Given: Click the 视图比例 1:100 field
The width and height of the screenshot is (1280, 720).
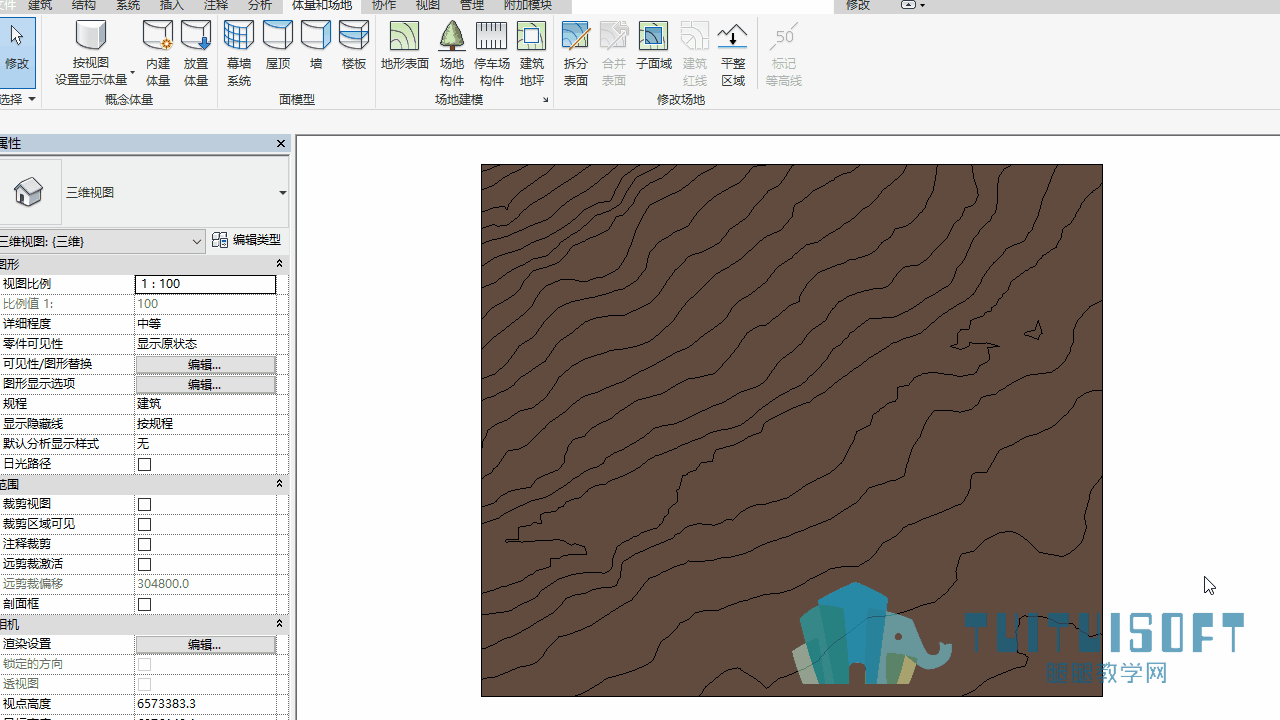Looking at the screenshot, I should click(x=205, y=284).
